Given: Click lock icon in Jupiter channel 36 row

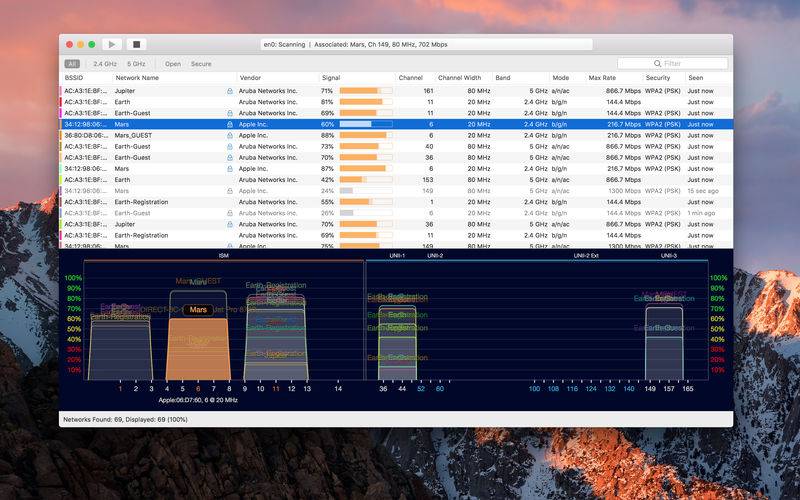Looking at the screenshot, I should (230, 224).
